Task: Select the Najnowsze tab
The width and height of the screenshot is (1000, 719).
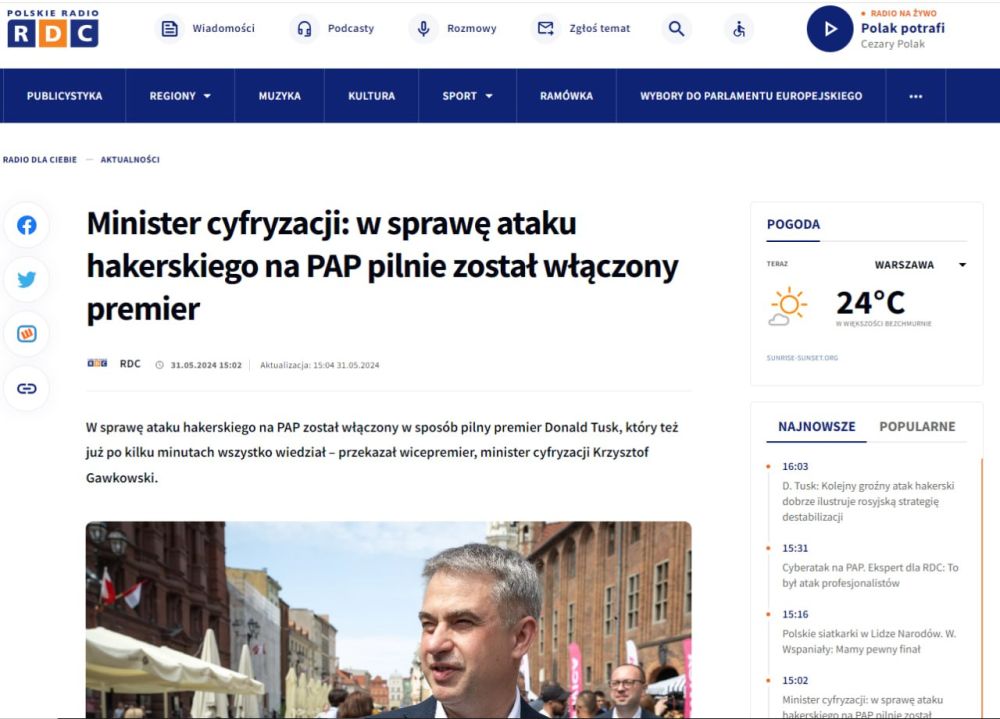Action: (816, 427)
